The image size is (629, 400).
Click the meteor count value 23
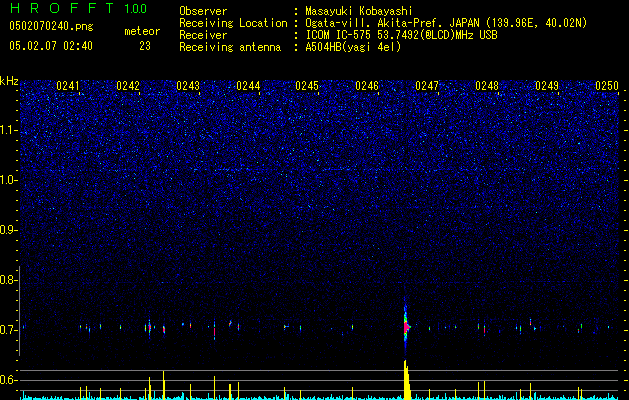[145, 46]
